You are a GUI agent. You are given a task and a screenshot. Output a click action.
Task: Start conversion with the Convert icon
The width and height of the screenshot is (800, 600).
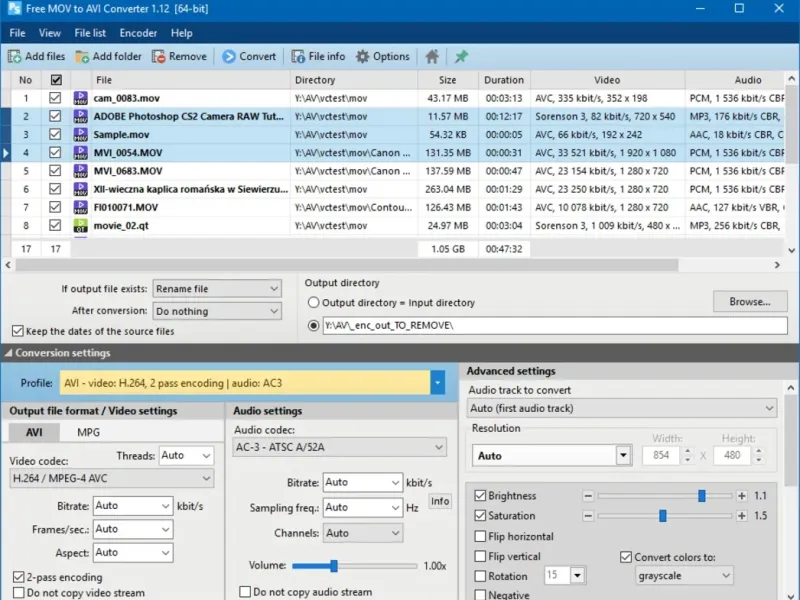tap(229, 57)
